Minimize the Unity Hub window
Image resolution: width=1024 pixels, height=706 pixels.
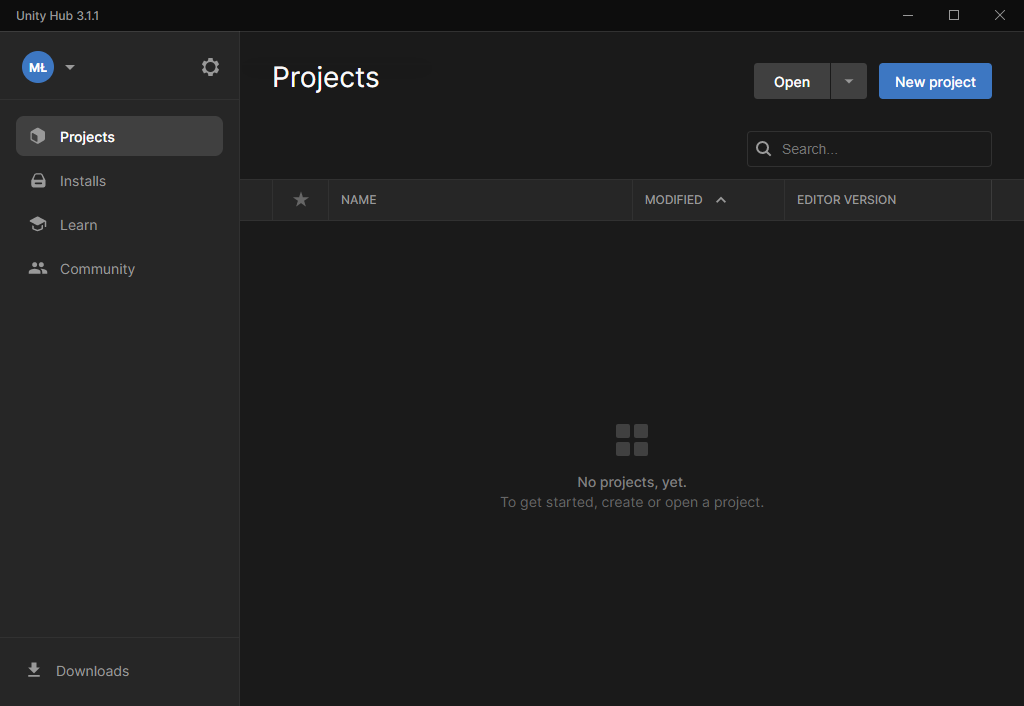click(x=908, y=15)
